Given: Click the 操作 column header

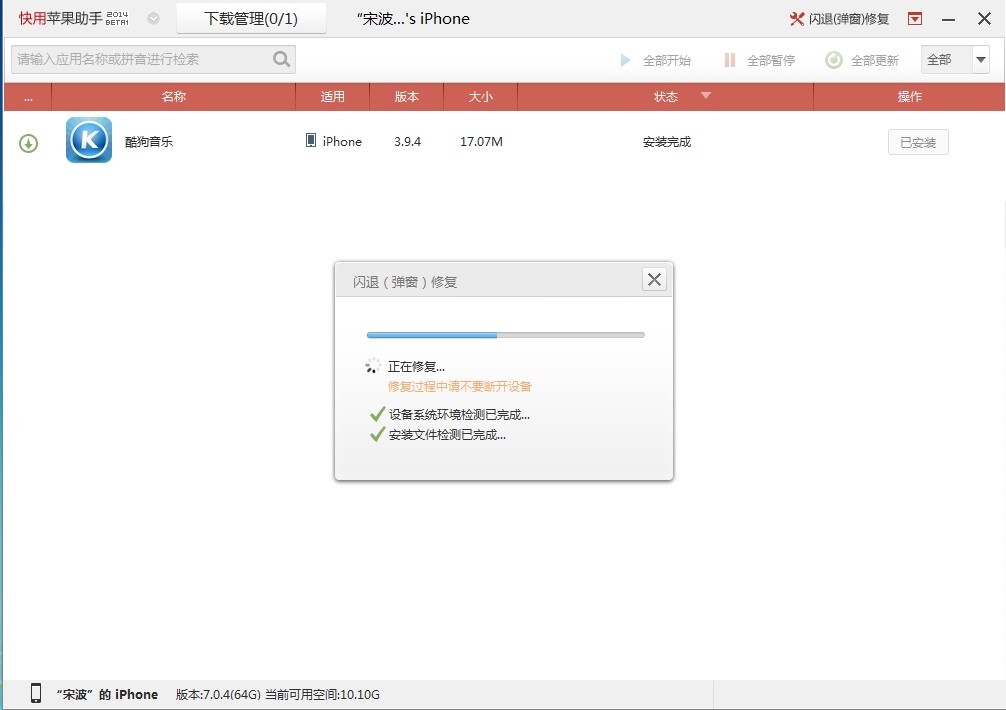Looking at the screenshot, I should pyautogui.click(x=909, y=96).
